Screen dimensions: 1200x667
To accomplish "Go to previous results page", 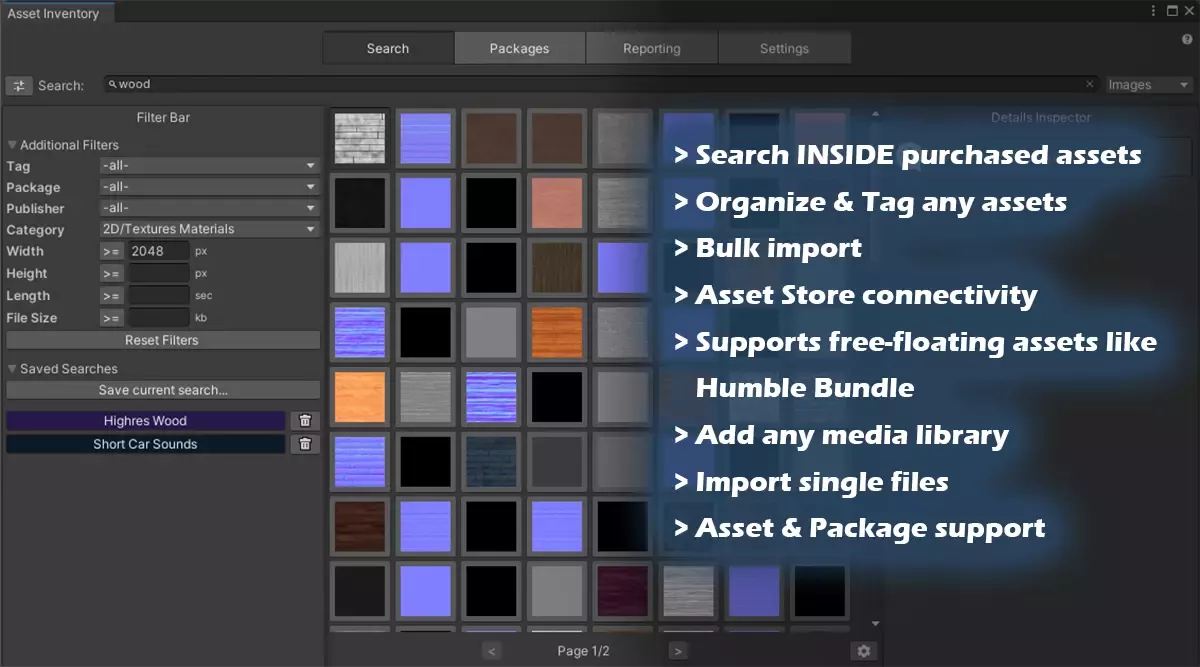I will coord(491,651).
